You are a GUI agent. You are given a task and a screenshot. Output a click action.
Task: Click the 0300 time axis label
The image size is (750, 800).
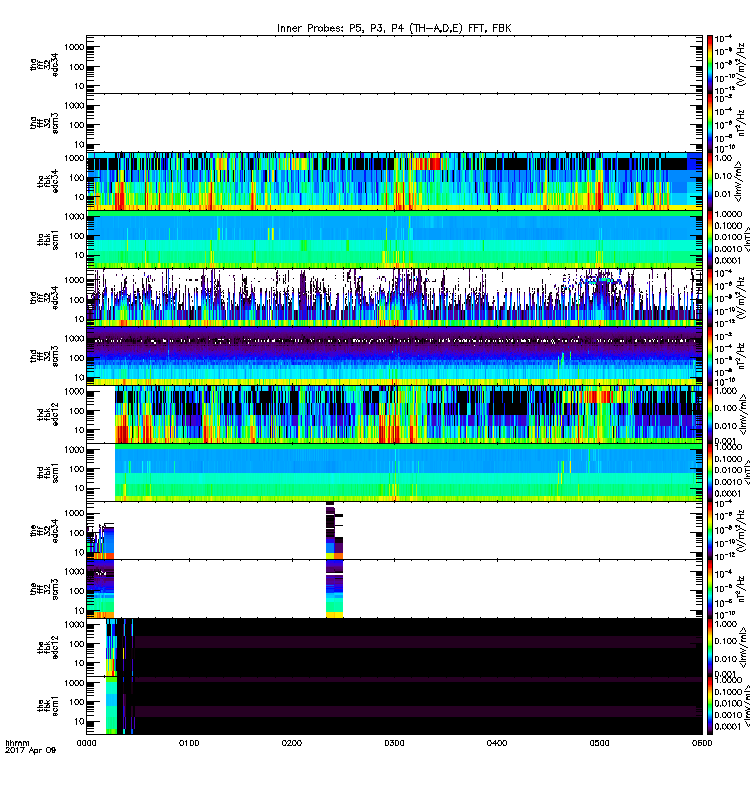(394, 743)
